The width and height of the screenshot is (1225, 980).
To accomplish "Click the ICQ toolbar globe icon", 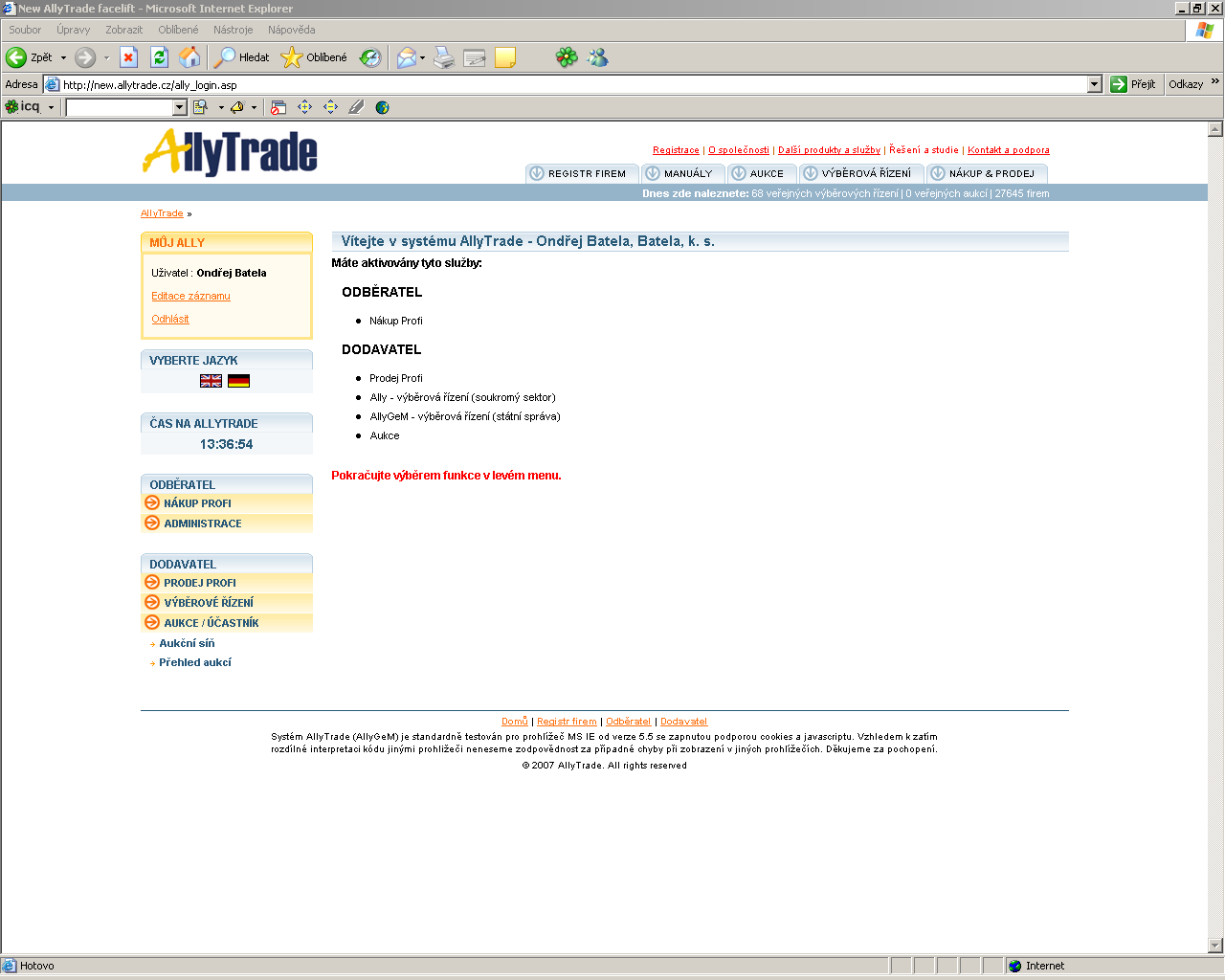I will [383, 107].
